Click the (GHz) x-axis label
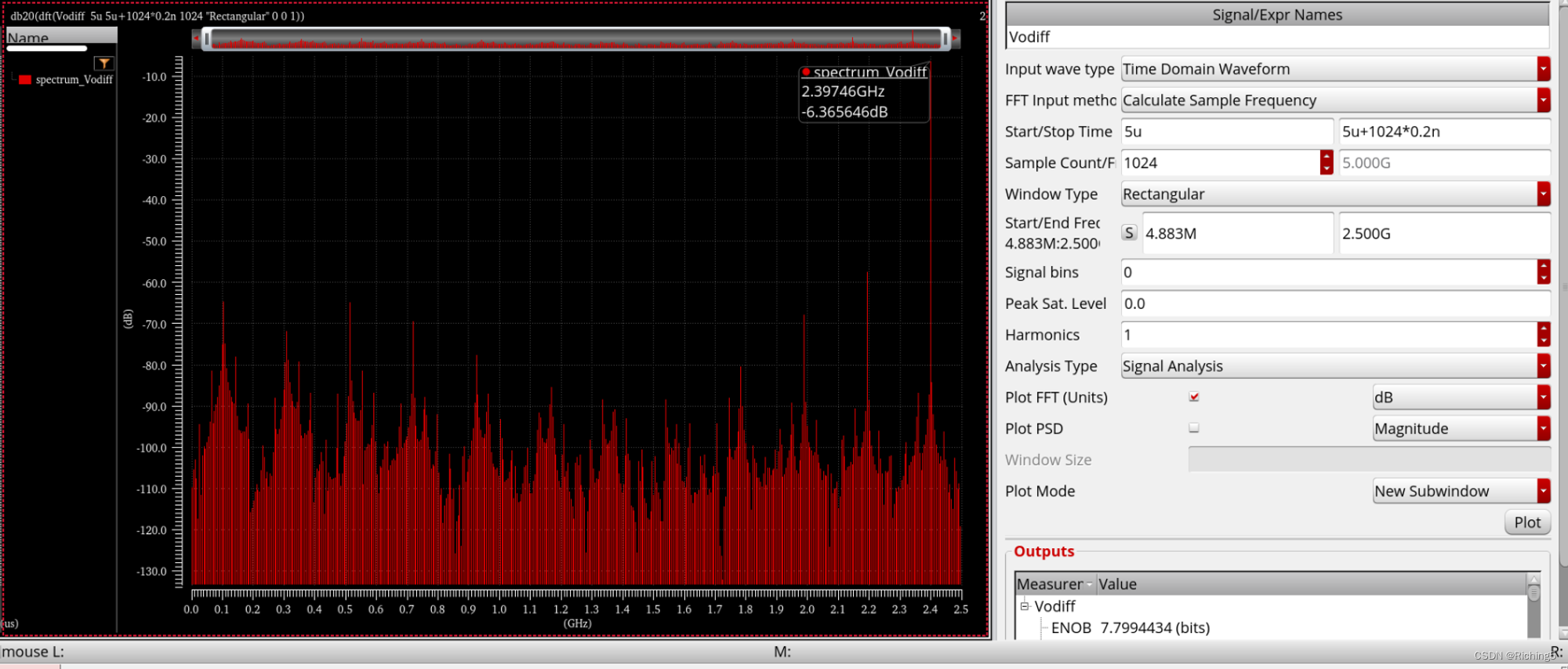 point(577,624)
